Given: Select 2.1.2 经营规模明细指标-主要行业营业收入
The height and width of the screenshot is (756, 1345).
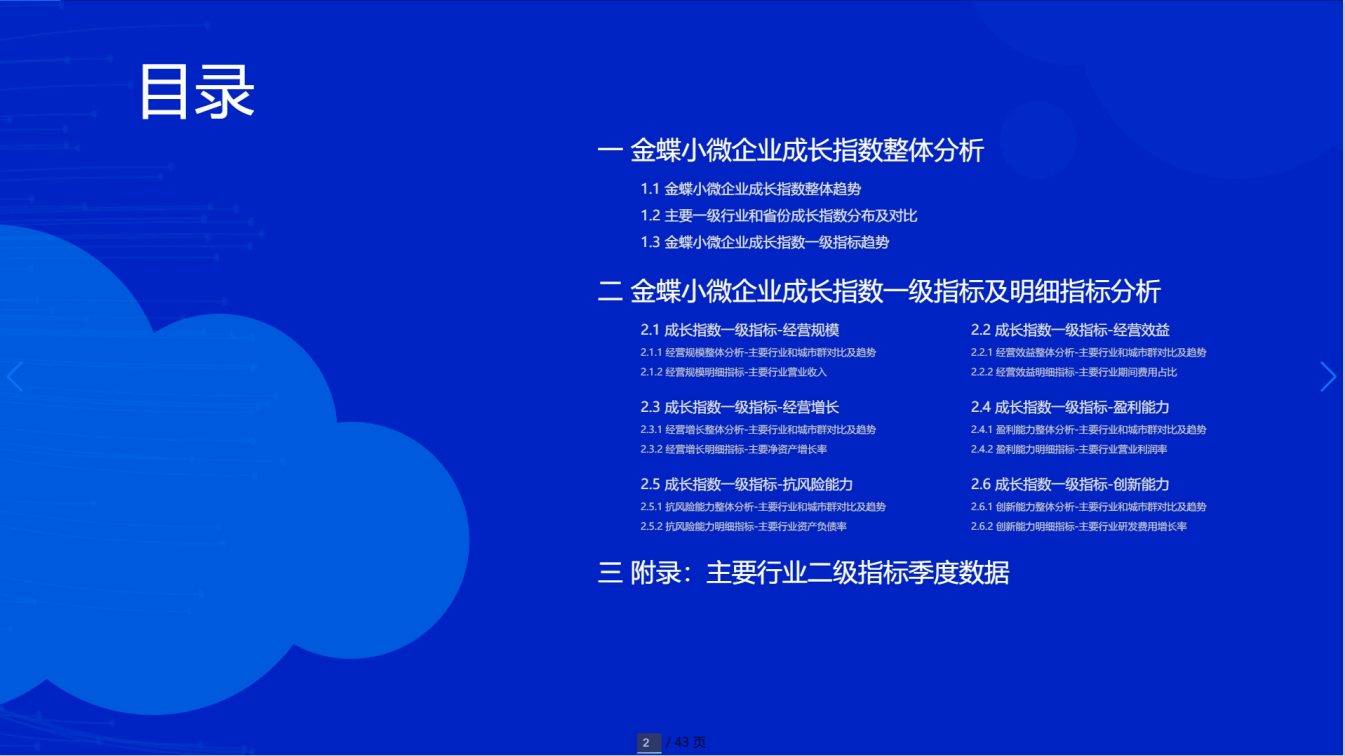Looking at the screenshot, I should (734, 372).
